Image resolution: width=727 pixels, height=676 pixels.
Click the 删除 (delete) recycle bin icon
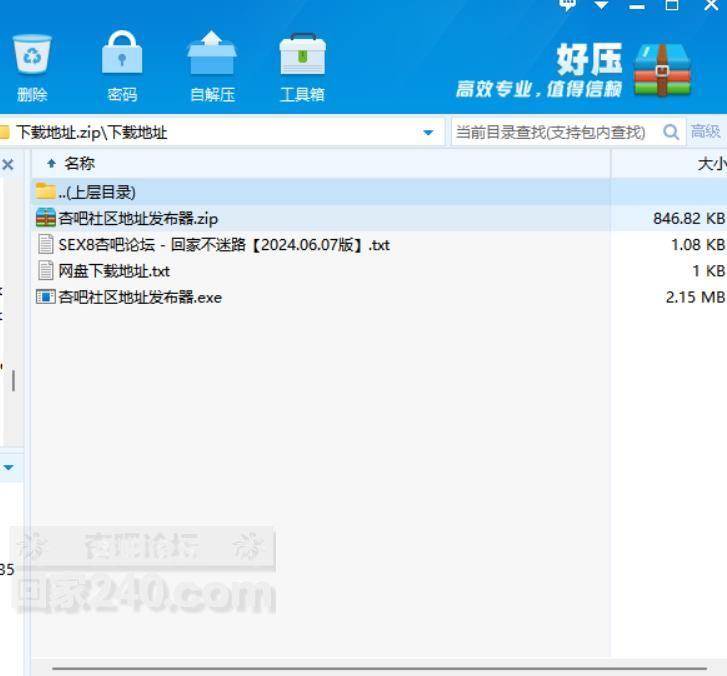point(32,55)
